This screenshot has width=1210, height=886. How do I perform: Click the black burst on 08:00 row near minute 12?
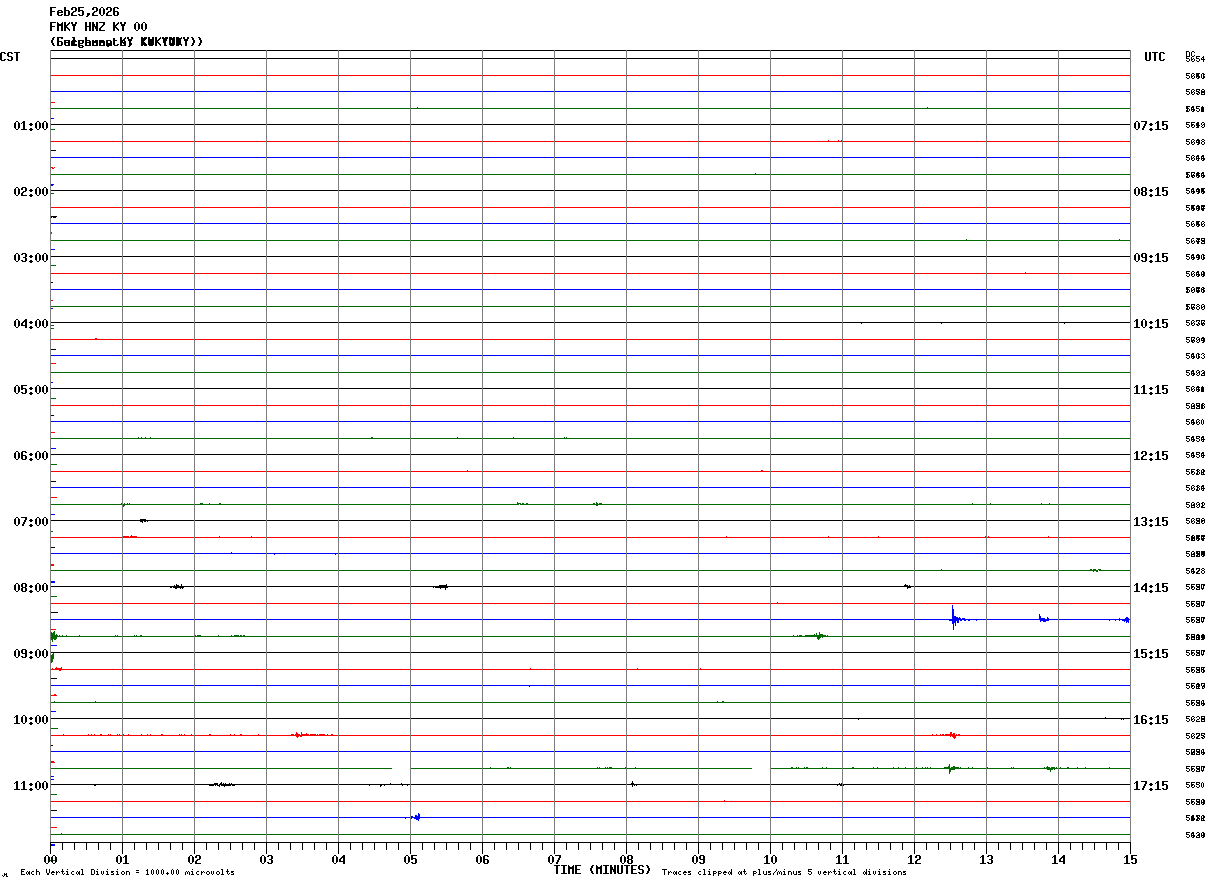[907, 586]
